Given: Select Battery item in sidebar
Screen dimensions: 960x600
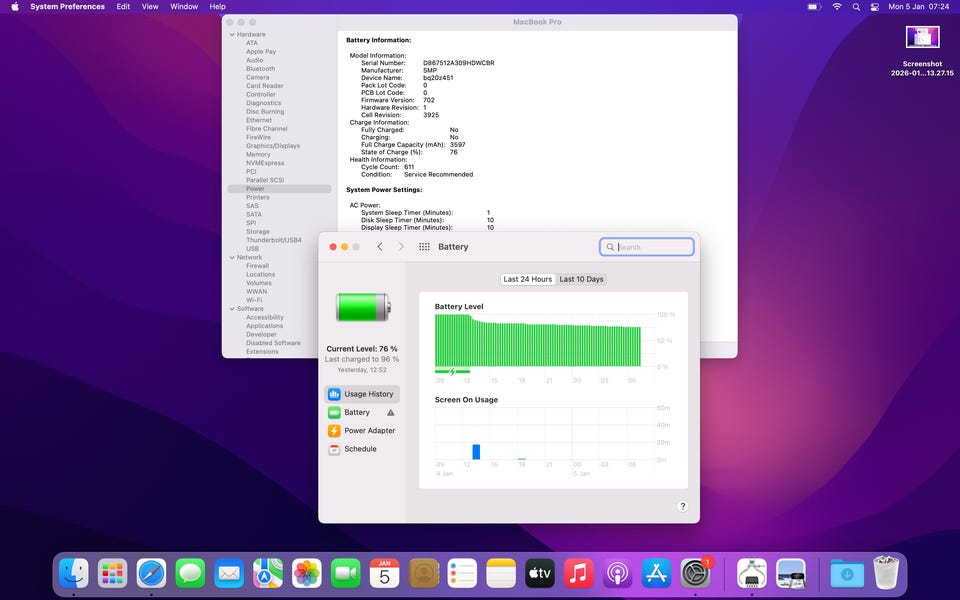Looking at the screenshot, I should (357, 412).
